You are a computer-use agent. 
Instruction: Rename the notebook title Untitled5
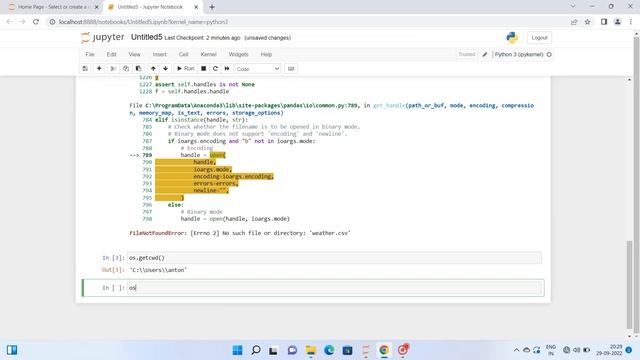point(147,37)
